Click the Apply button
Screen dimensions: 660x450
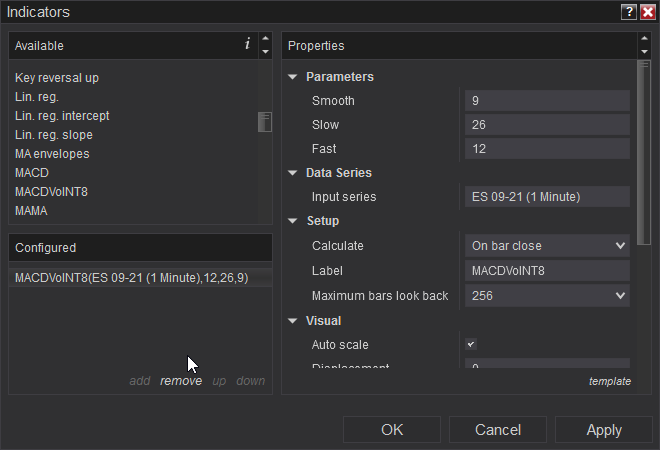[604, 430]
